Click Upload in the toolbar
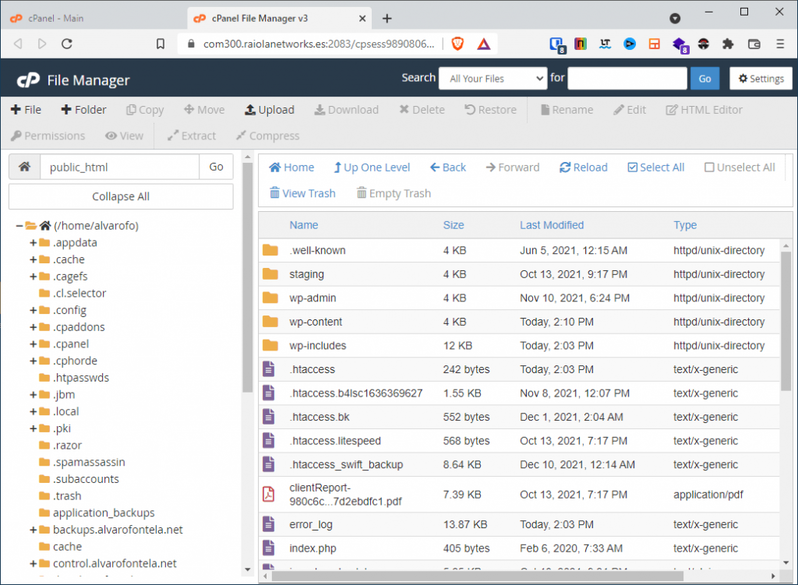This screenshot has width=798, height=585. tap(270, 109)
